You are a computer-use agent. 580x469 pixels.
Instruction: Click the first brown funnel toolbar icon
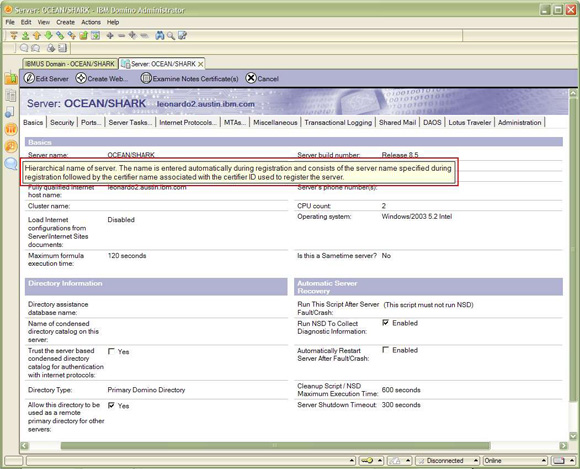(x=14, y=36)
